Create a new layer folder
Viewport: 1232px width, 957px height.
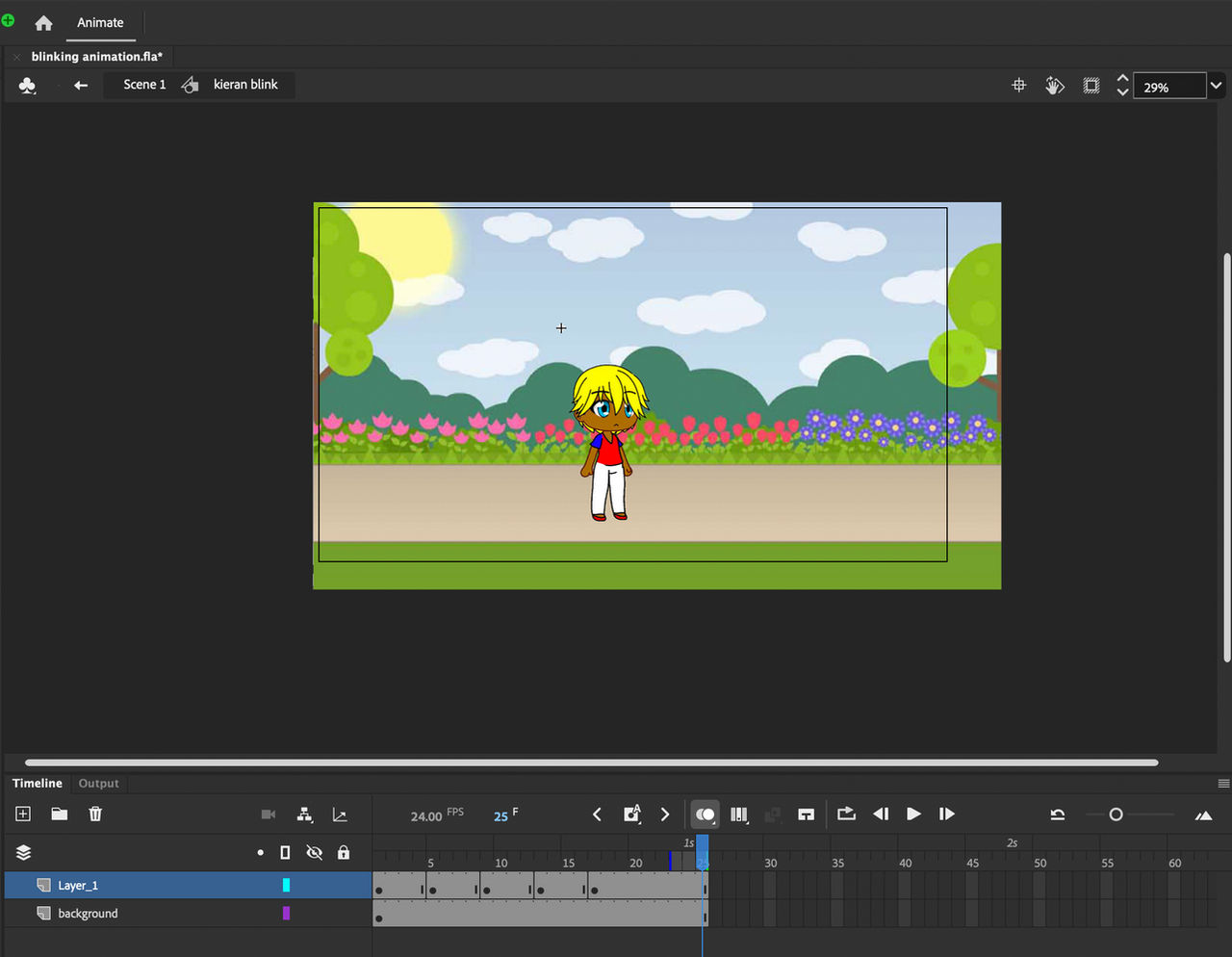60,815
